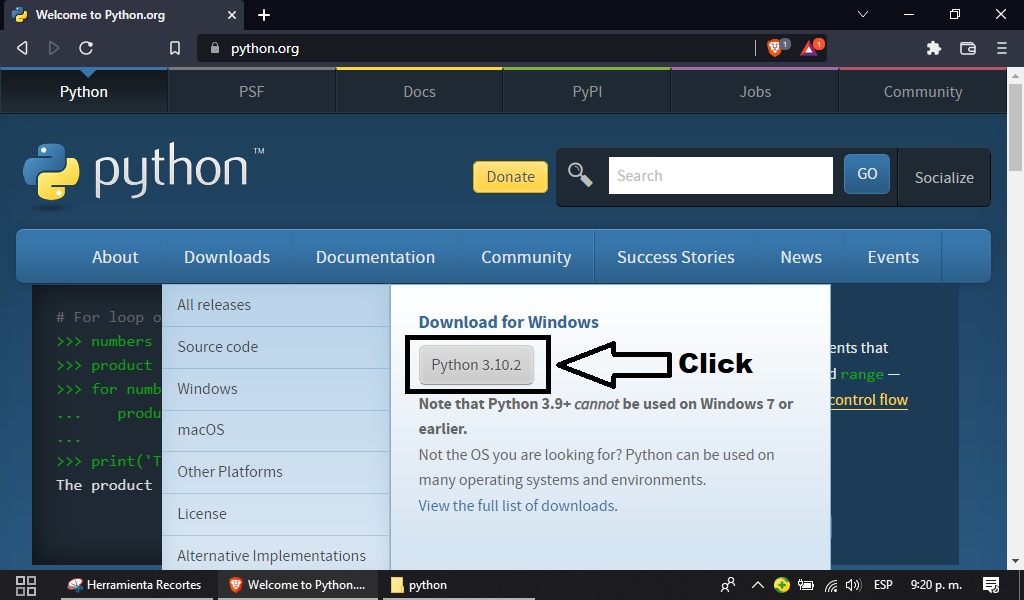Focus the site Search field
This screenshot has width=1024, height=600.
(x=720, y=175)
